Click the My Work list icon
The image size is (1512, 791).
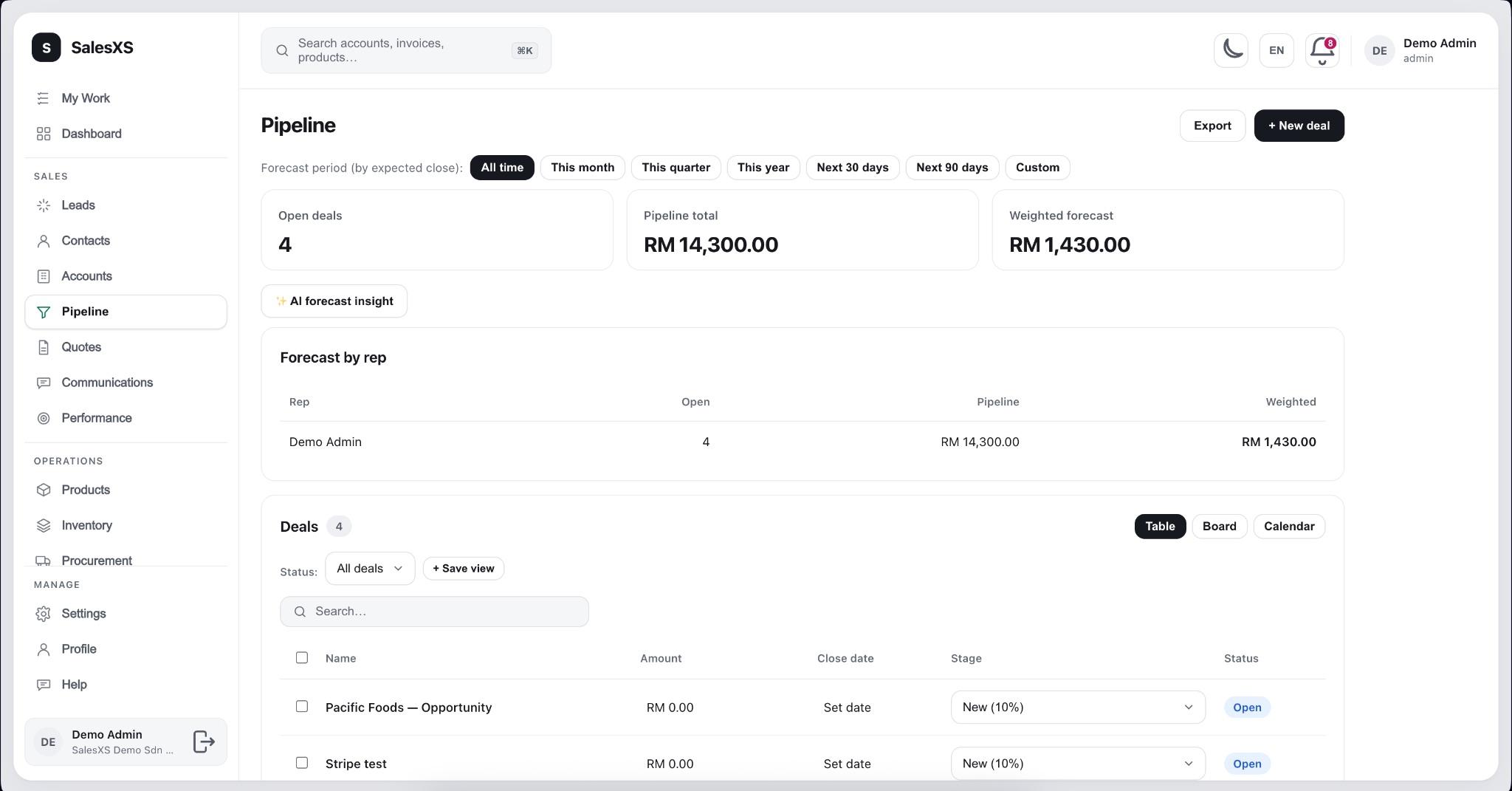pos(44,98)
